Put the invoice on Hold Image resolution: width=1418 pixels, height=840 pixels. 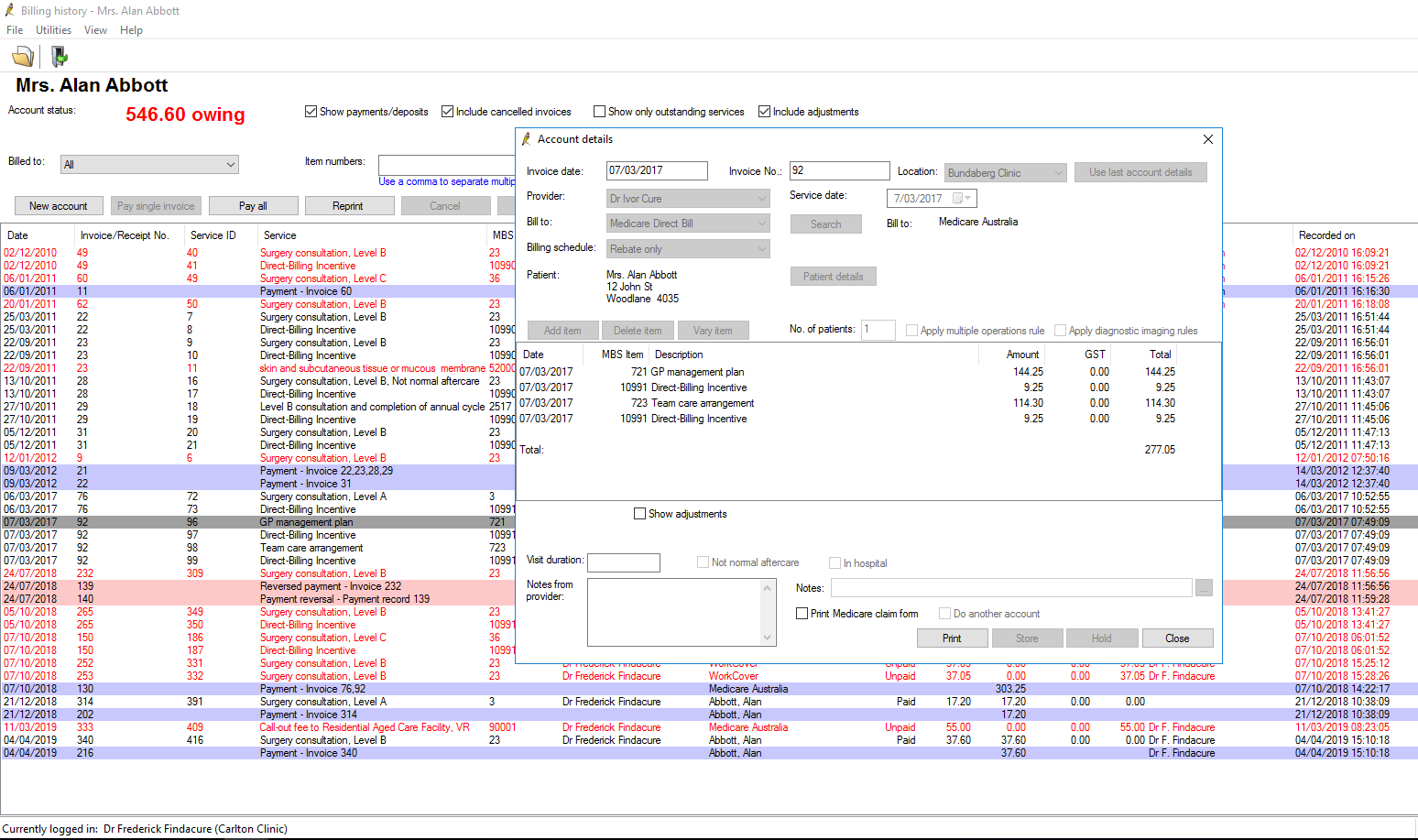1102,638
